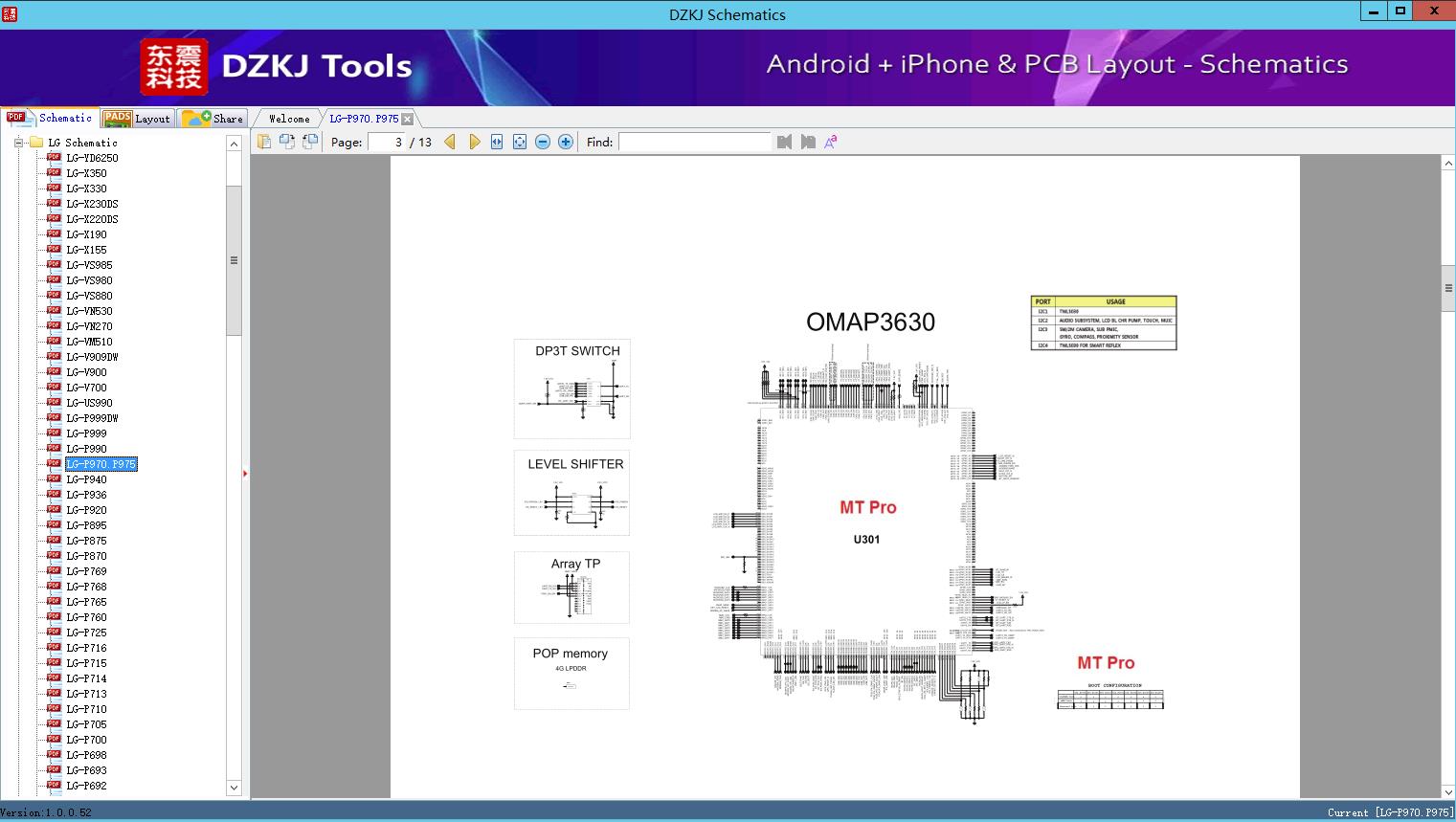1456x822 pixels.
Task: Click the copy/paste document toolbar icon
Action: point(263,142)
